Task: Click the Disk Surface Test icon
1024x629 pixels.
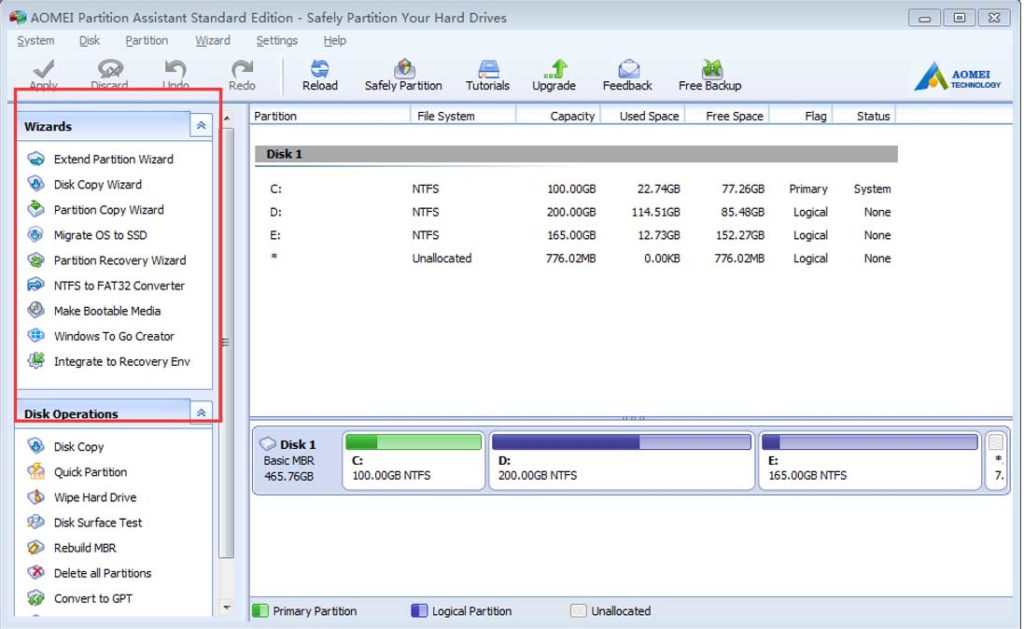Action: click(x=36, y=522)
